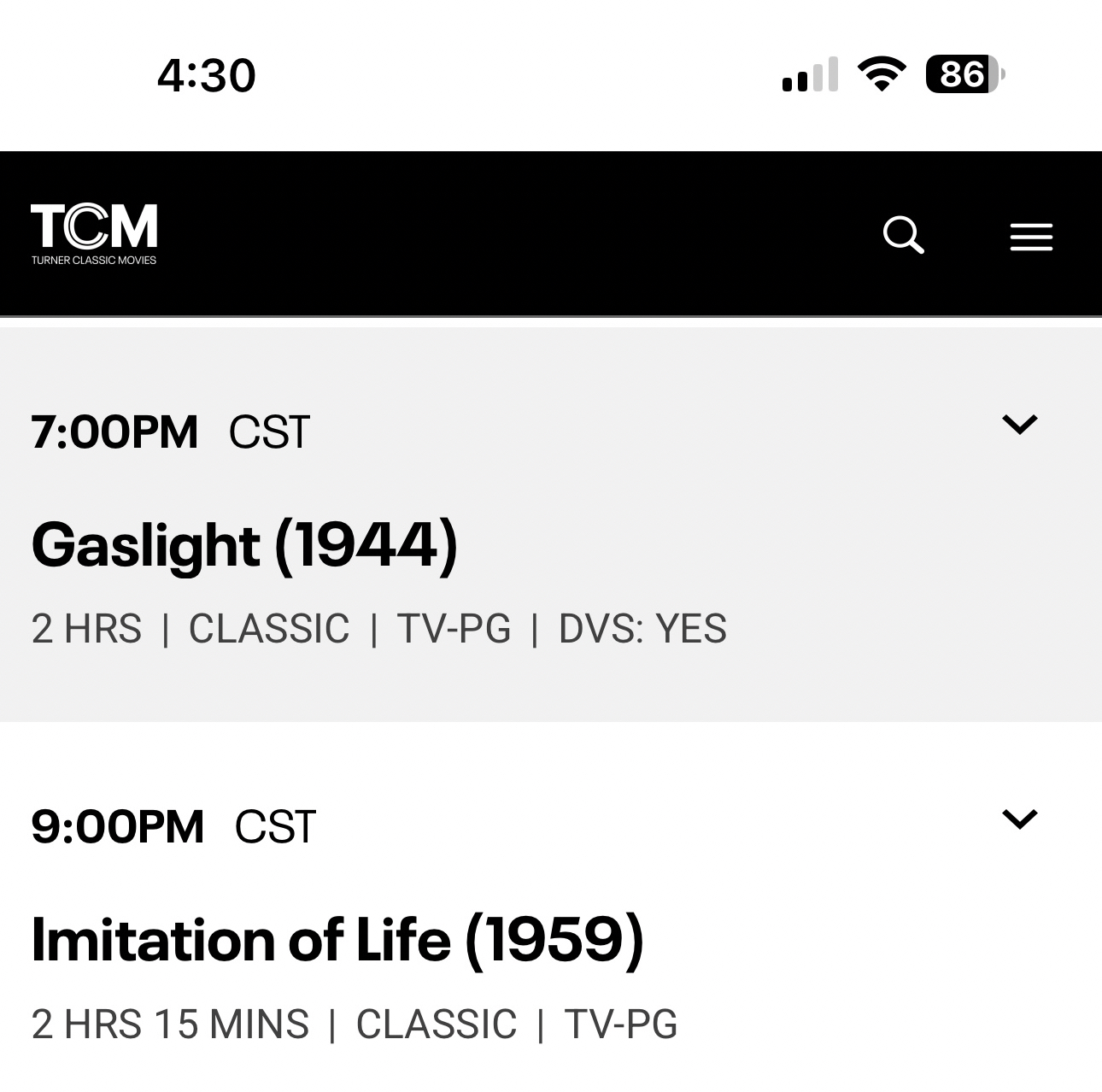Screen dimensions: 1102x1092
Task: Tap the DVS: YES label on Gaslight
Action: tap(642, 629)
